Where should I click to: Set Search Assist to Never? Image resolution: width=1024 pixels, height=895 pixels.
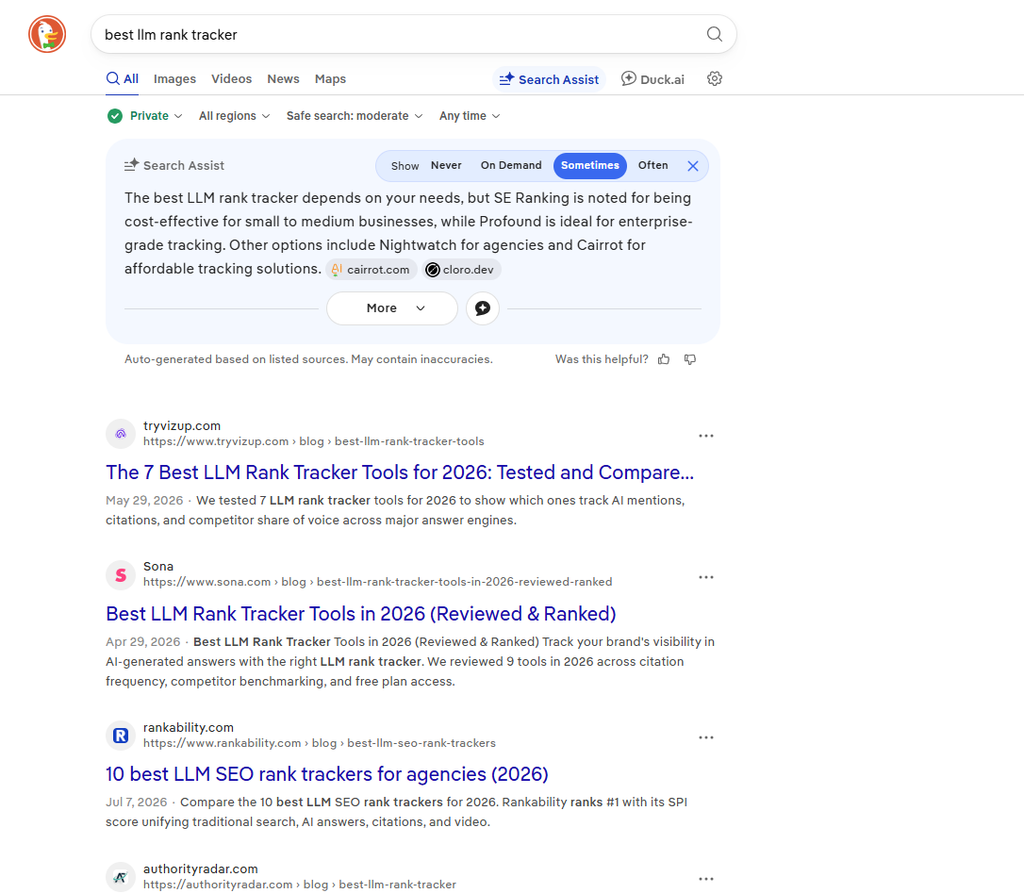[x=446, y=165]
